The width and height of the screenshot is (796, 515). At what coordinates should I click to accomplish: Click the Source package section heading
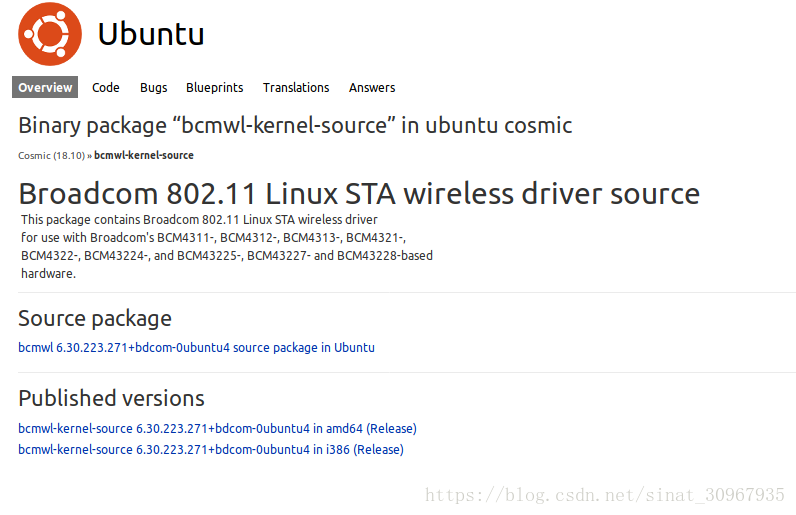[95, 318]
